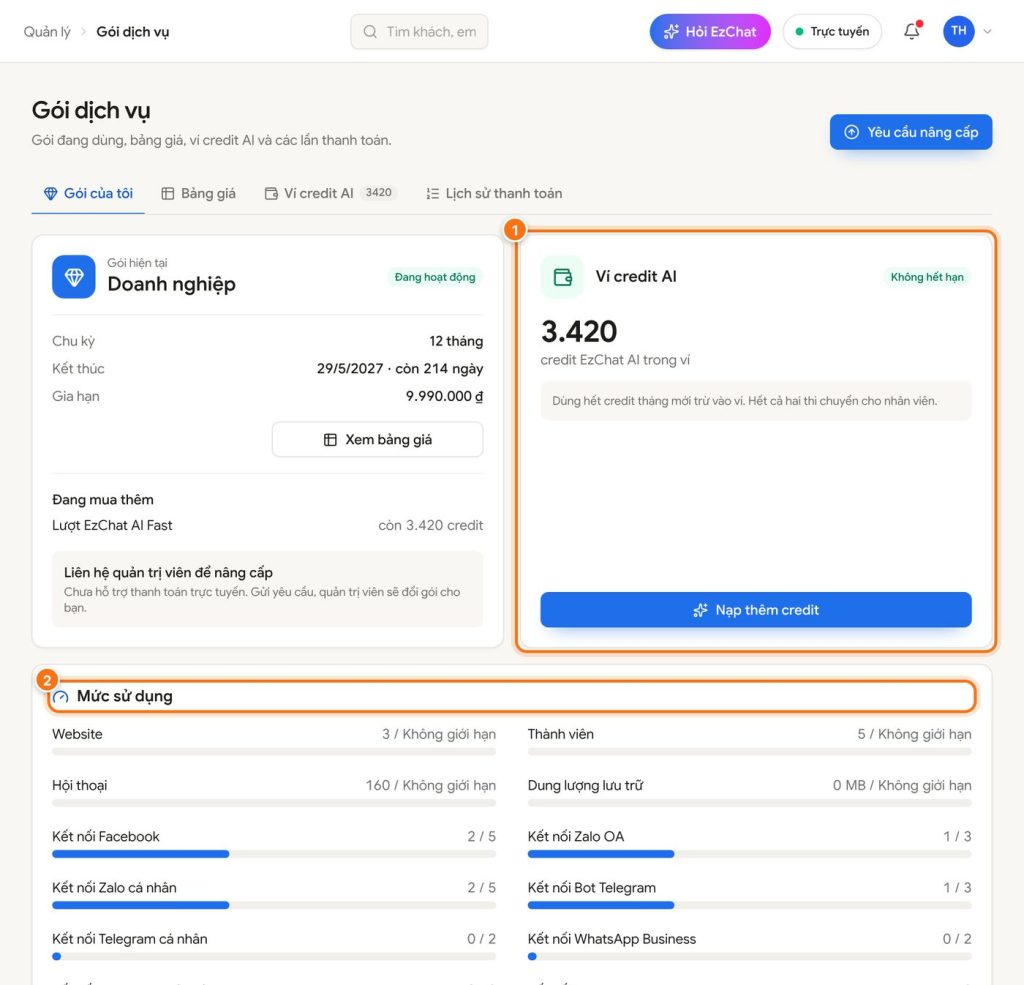The width and height of the screenshot is (1024, 985).
Task: Click the sparkle icon in Hỏi EzChat
Action: tap(671, 31)
